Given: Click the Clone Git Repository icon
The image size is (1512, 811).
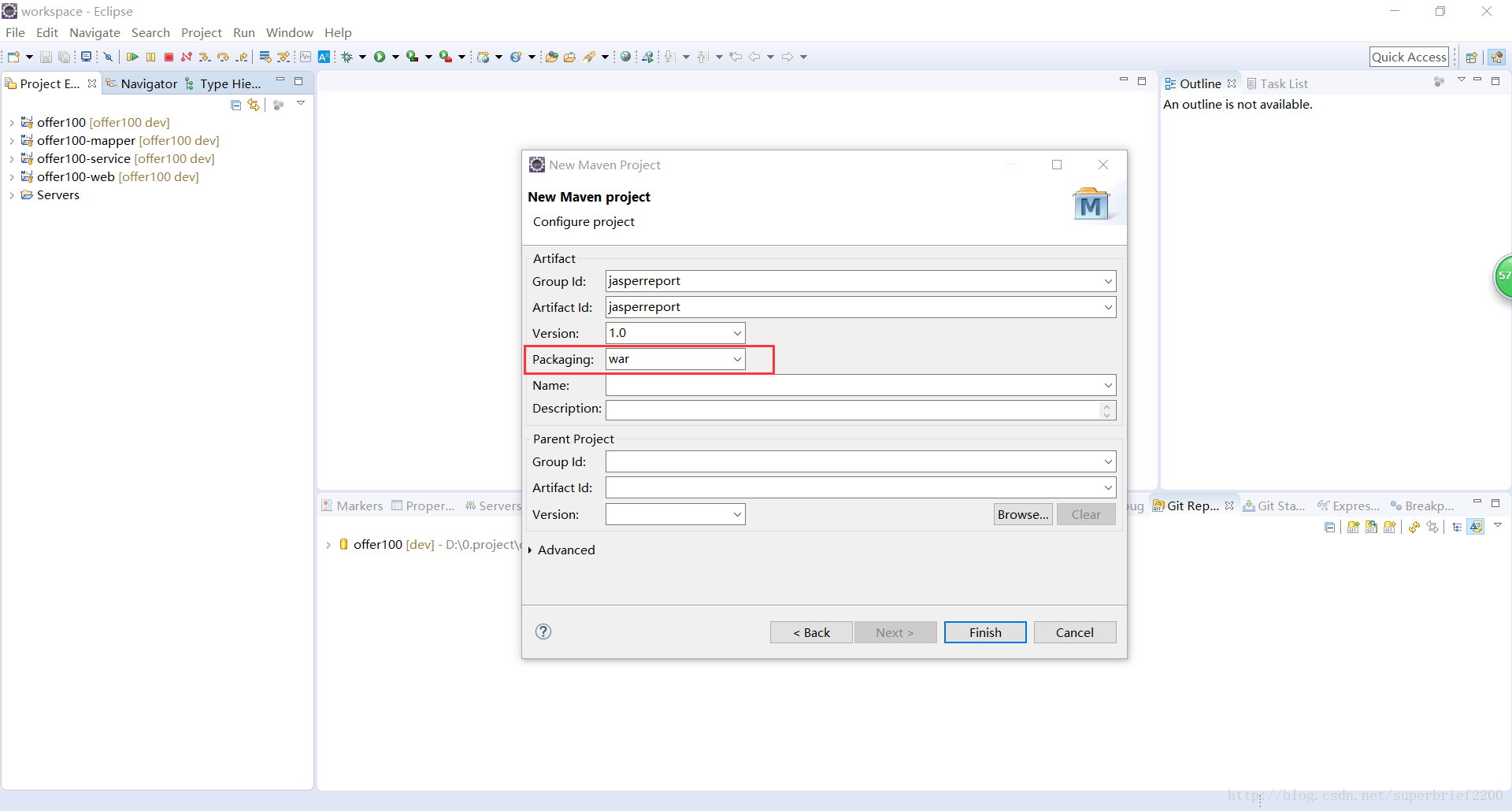Looking at the screenshot, I should pyautogui.click(x=1371, y=527).
